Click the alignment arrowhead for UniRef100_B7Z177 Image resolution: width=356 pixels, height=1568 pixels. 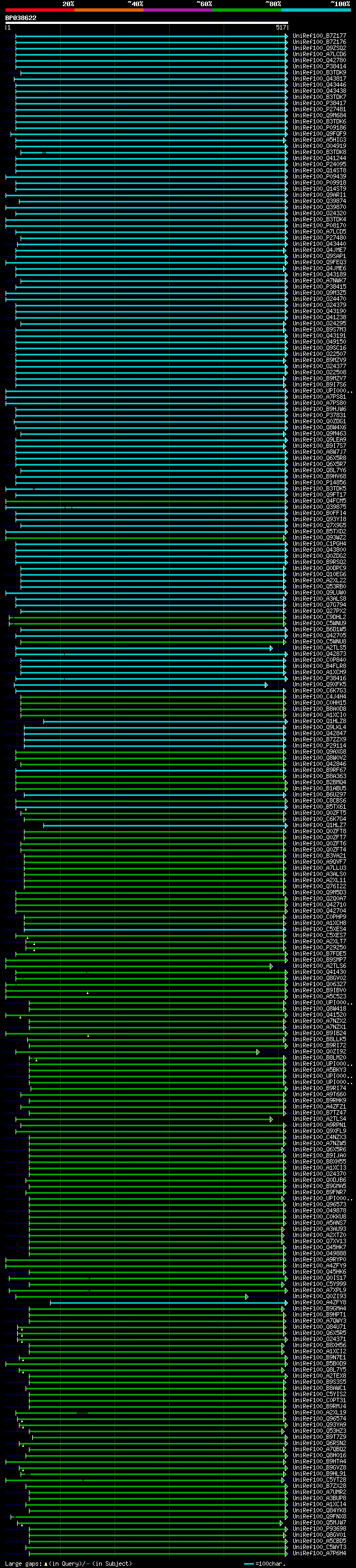(x=286, y=36)
